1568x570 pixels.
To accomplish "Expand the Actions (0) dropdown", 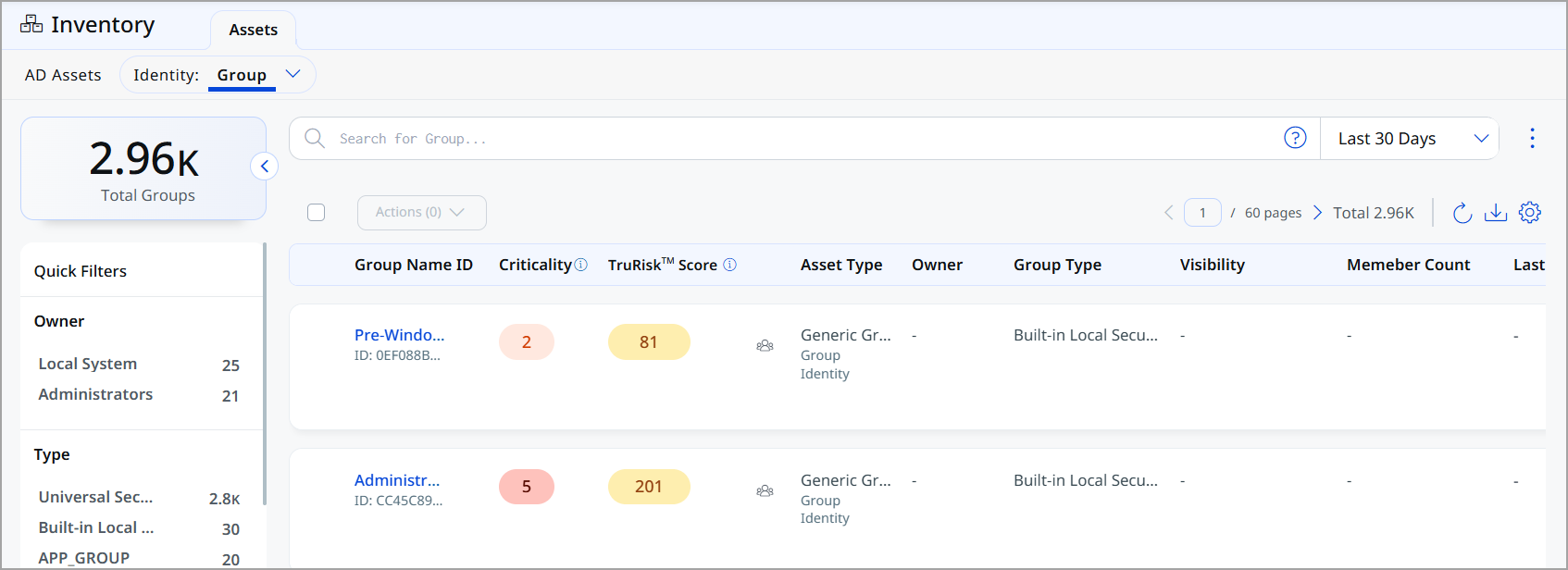I will coord(422,213).
